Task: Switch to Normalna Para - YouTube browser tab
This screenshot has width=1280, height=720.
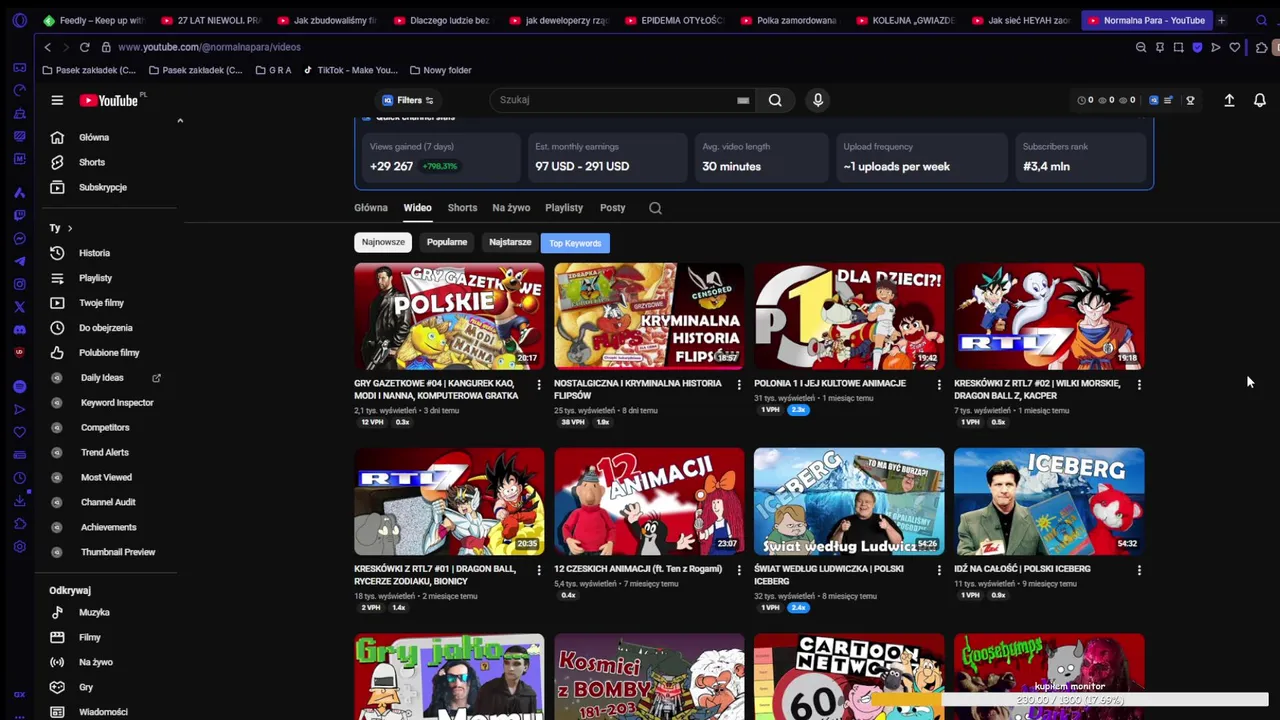Action: pyautogui.click(x=1146, y=20)
